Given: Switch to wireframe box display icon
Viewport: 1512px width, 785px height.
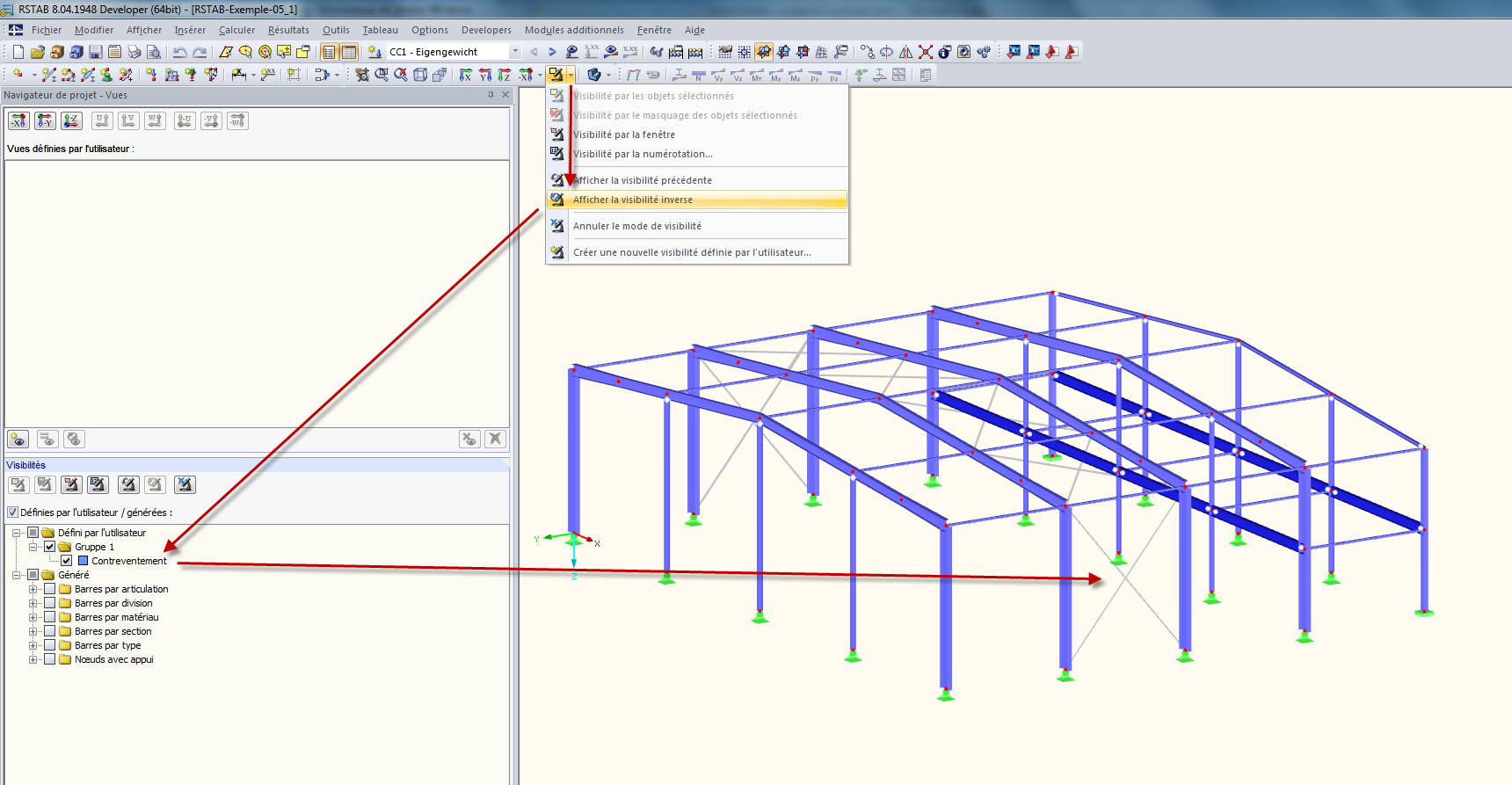Looking at the screenshot, I should pyautogui.click(x=420, y=75).
